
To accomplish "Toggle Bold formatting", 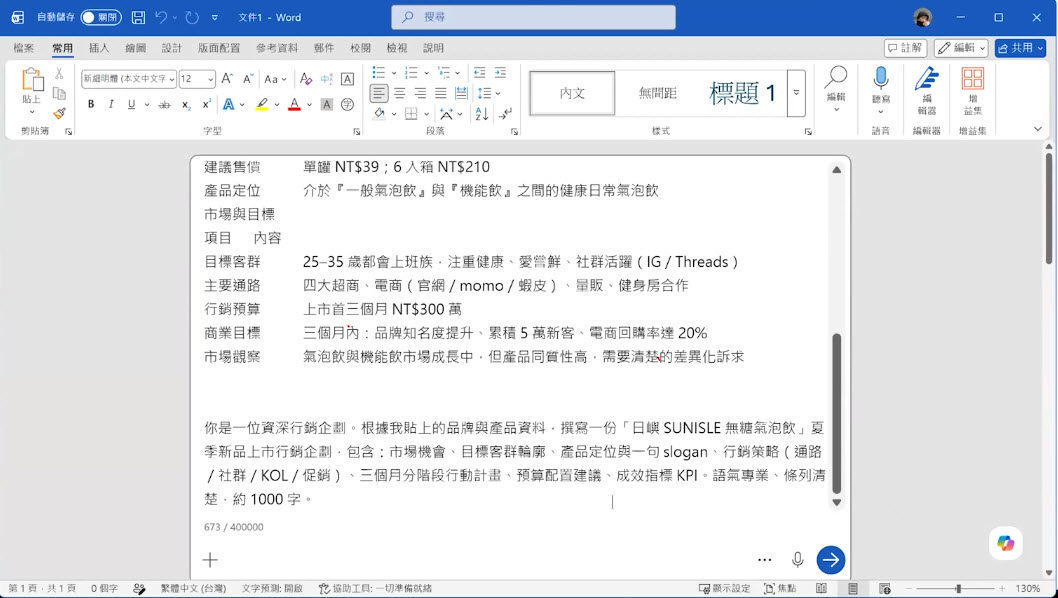I will [x=91, y=105].
